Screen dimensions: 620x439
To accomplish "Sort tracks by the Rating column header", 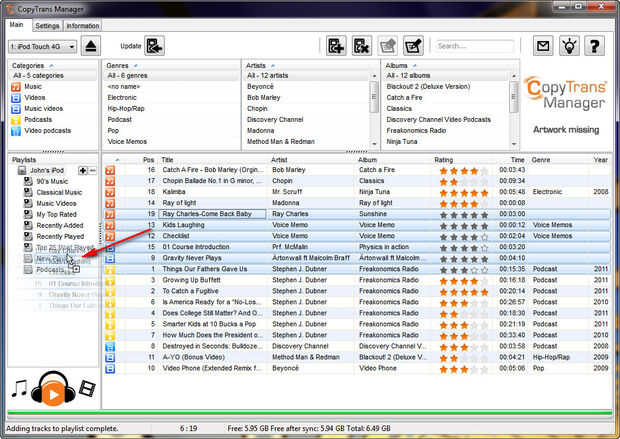I will coord(443,160).
